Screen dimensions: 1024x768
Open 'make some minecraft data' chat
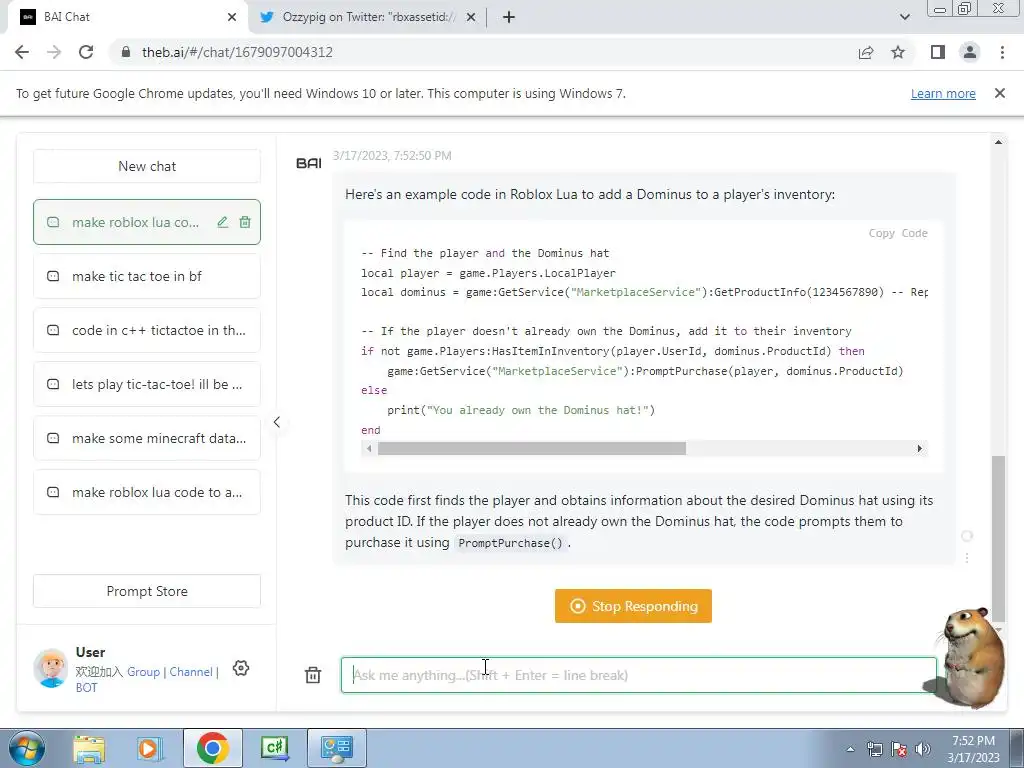click(147, 438)
